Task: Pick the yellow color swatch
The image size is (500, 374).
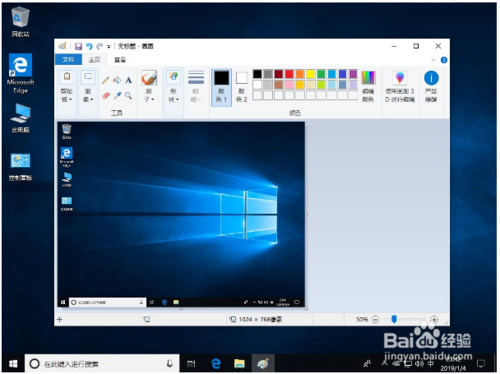Action: tap(311, 74)
